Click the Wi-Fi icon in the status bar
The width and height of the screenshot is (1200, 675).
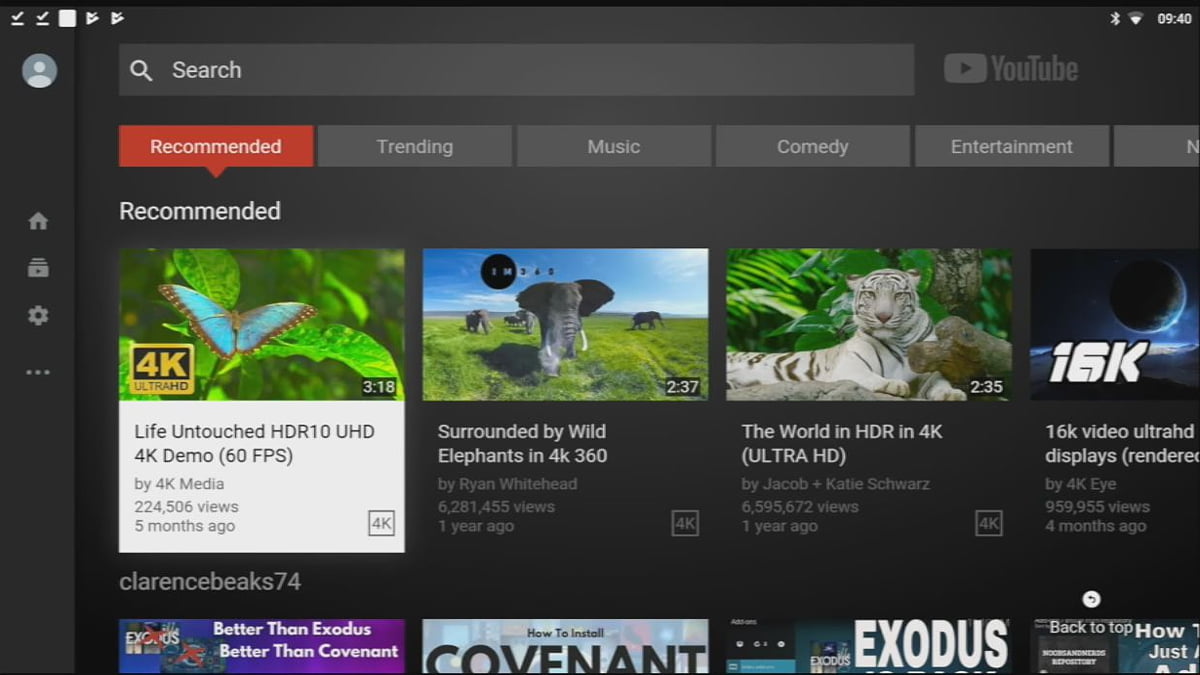pos(1137,17)
